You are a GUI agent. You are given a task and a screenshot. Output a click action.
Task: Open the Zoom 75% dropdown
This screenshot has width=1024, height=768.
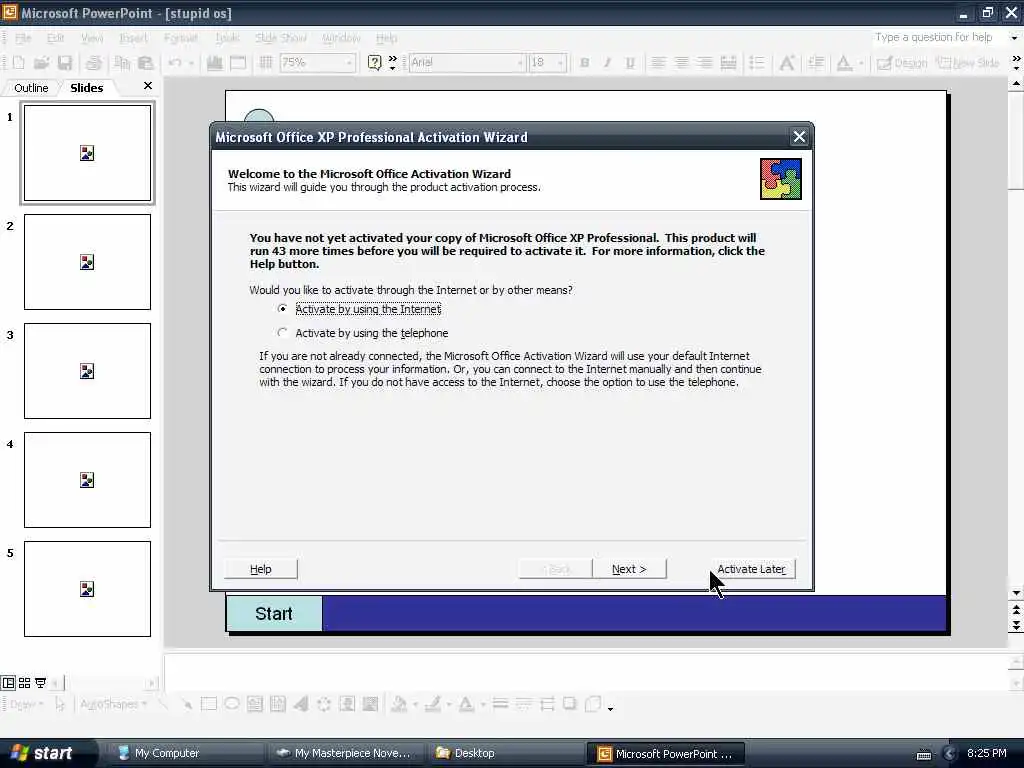pyautogui.click(x=349, y=63)
